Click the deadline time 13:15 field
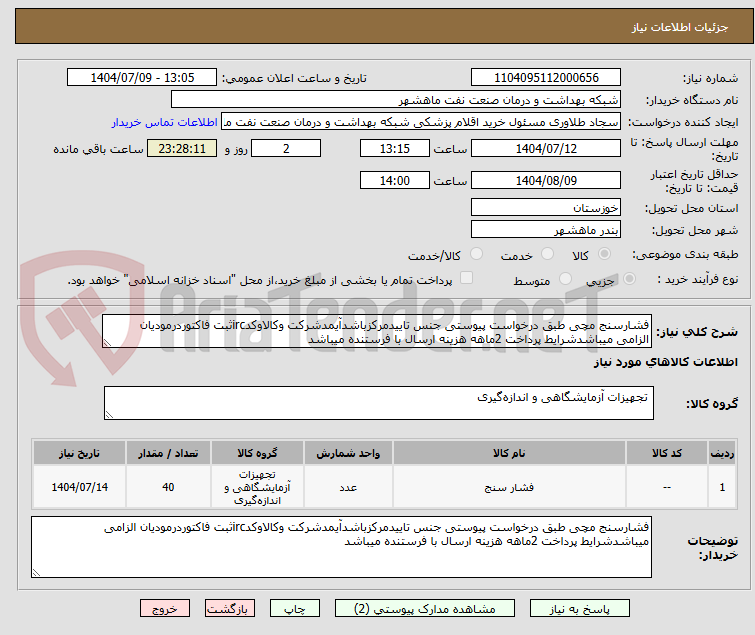This screenshot has width=755, height=635. pyautogui.click(x=395, y=148)
